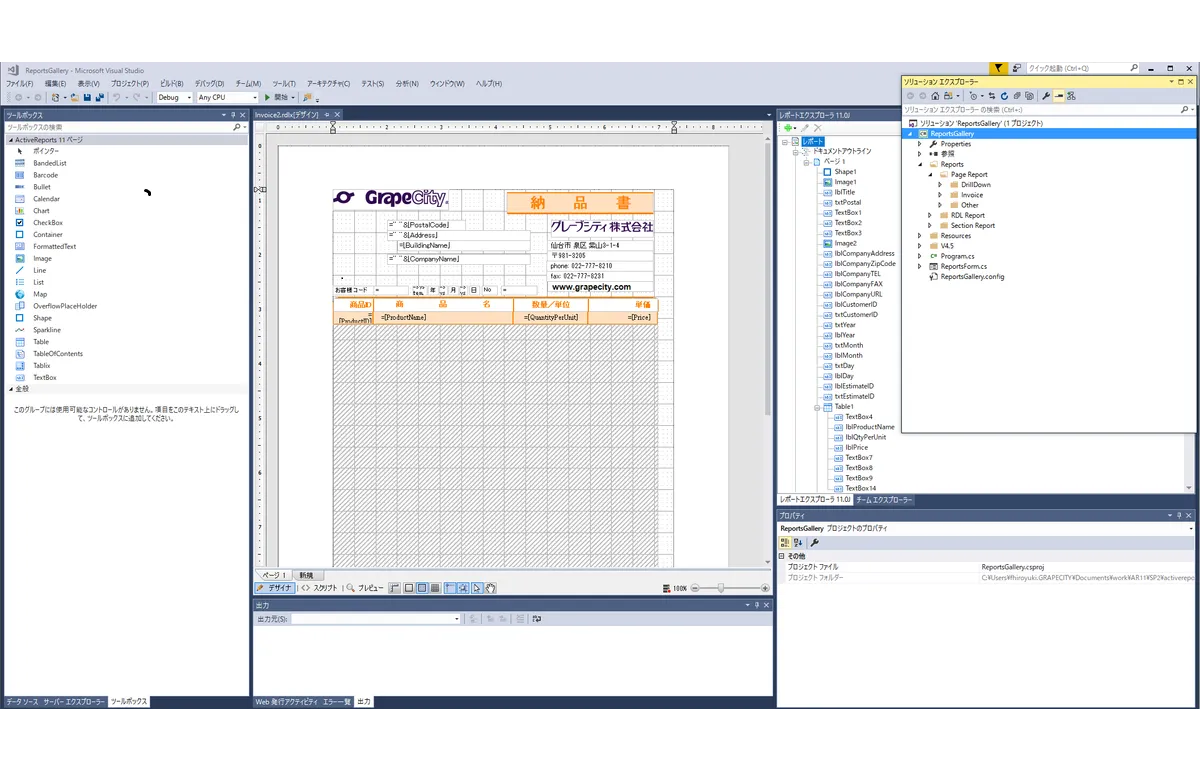Click the green add item icon in Report Explorer
This screenshot has width=1200, height=760.
pos(789,128)
